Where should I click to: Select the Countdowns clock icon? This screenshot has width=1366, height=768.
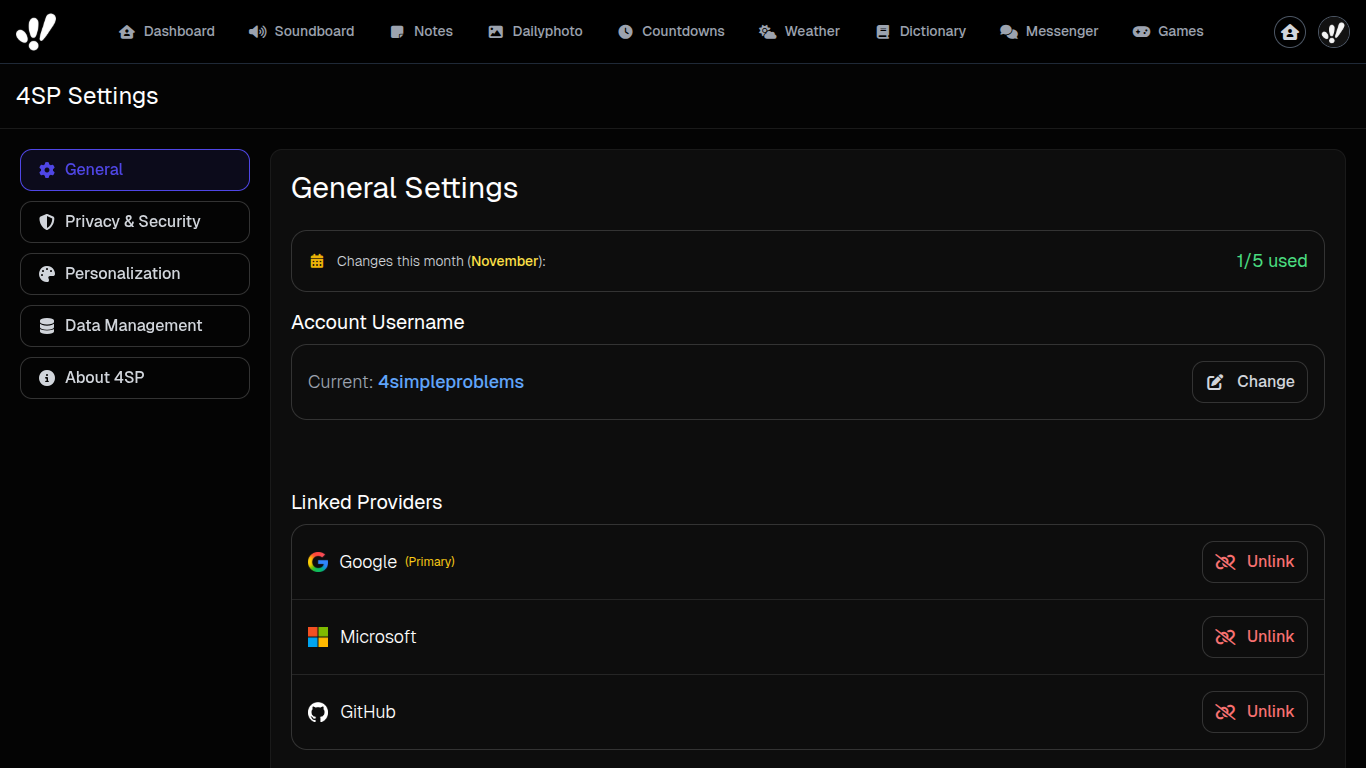(624, 31)
